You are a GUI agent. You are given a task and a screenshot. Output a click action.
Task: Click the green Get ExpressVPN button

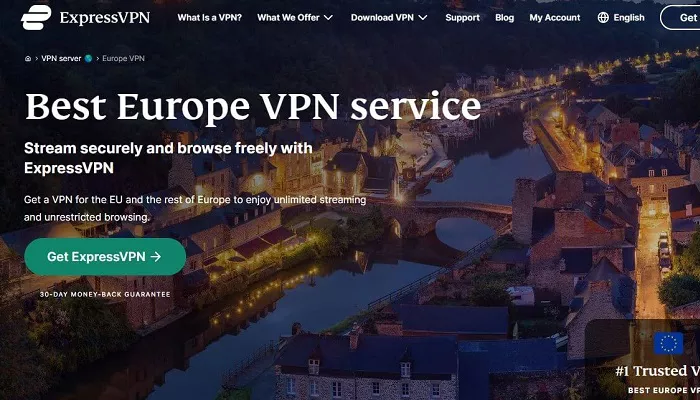[x=105, y=257]
